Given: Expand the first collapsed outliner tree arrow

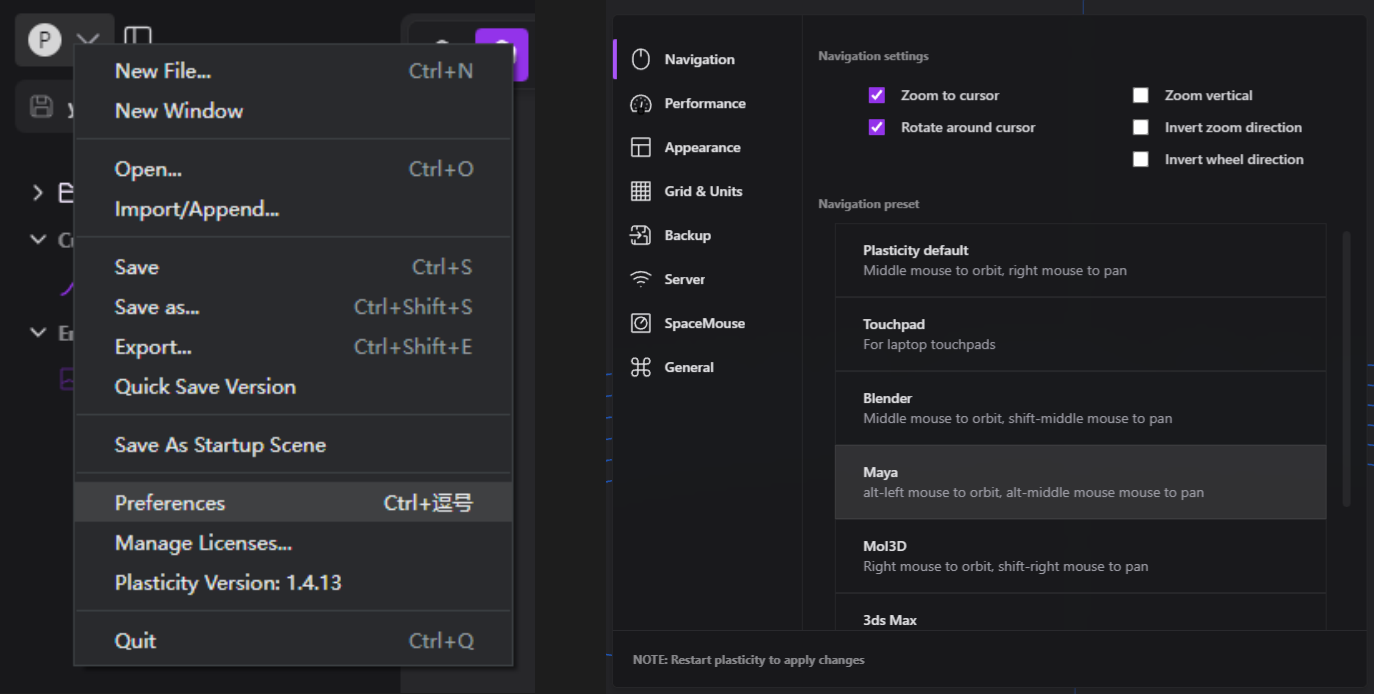Looking at the screenshot, I should 38,192.
